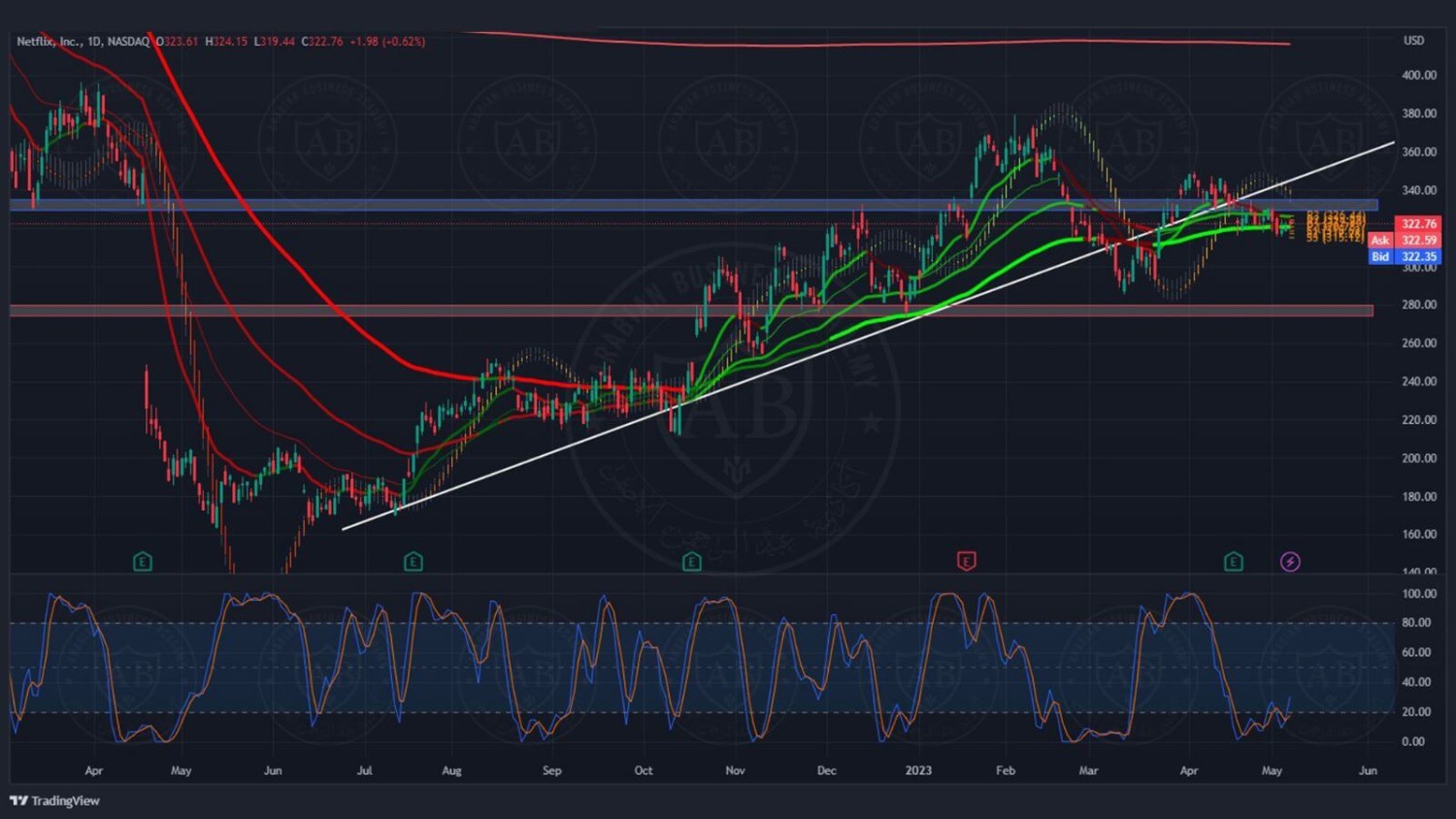Click the Sep label on time axis
The width and height of the screenshot is (1456, 819).
coord(551,770)
